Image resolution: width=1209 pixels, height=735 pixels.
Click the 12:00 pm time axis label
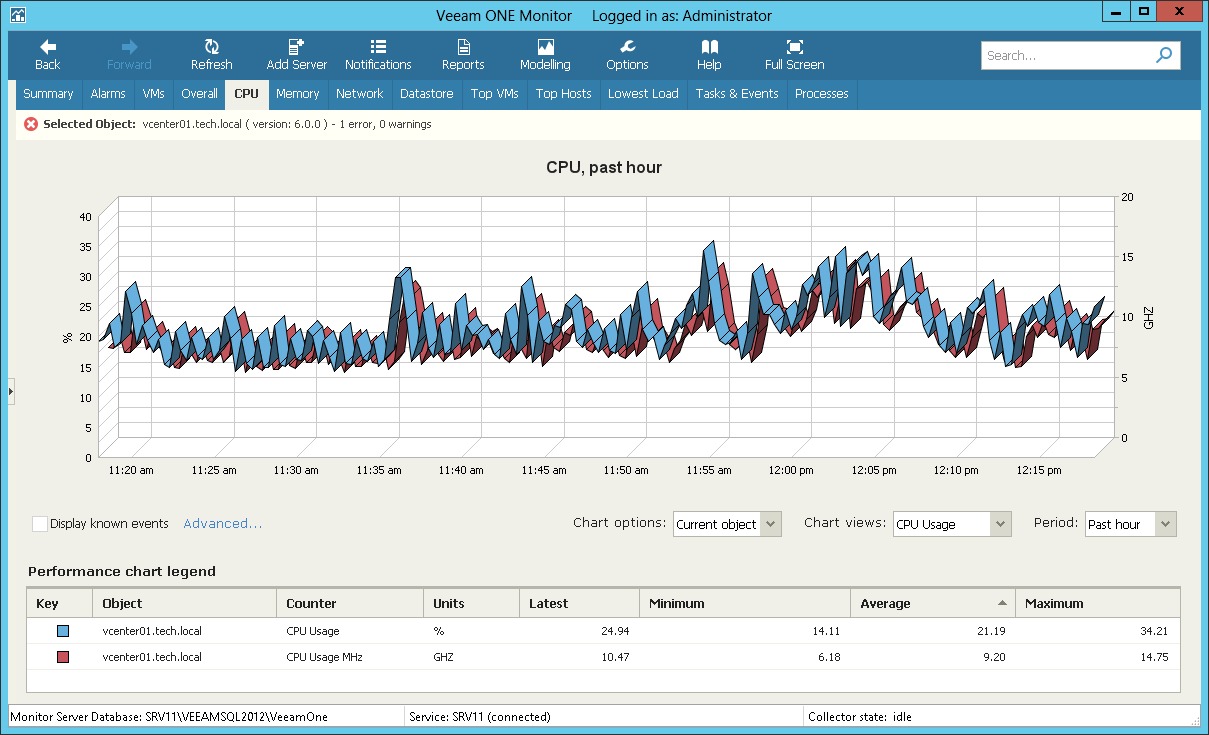pos(790,470)
